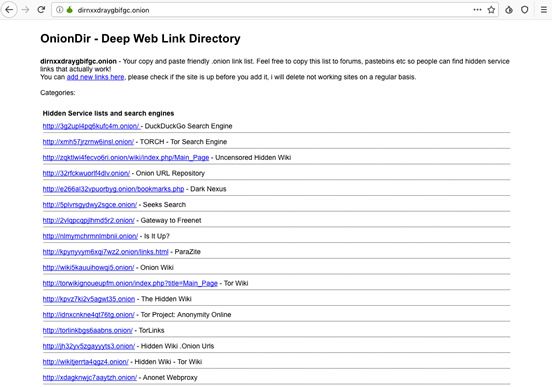Open the security level shield icon

[x=525, y=10]
